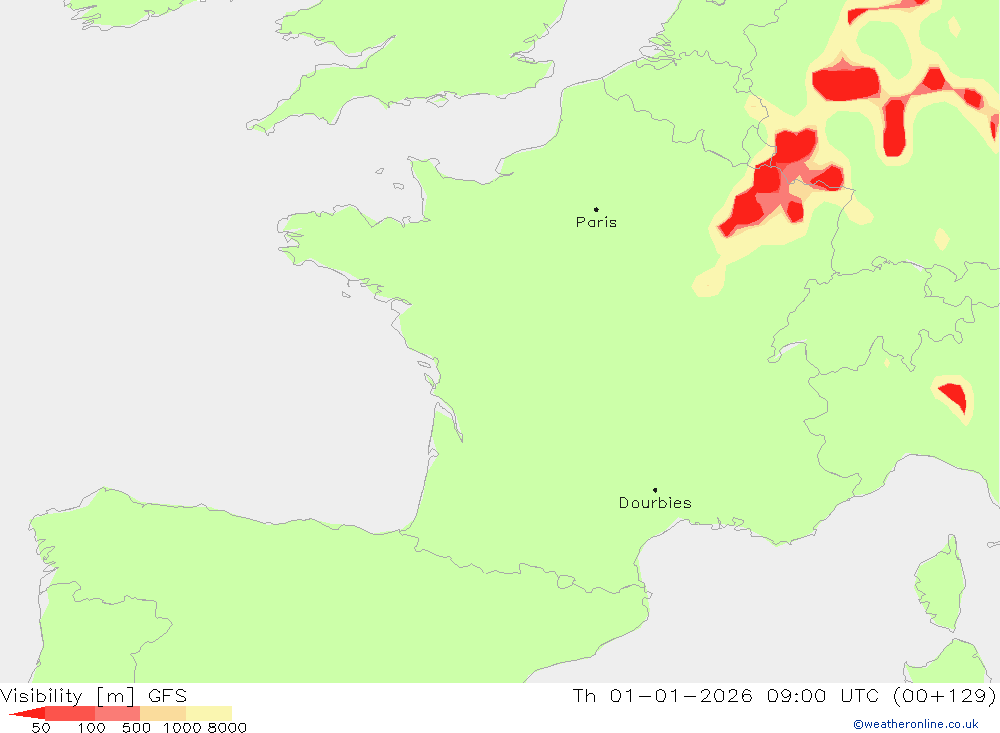Click the 50 to 100 red legend swatch
1000x733 pixels.
[70, 713]
